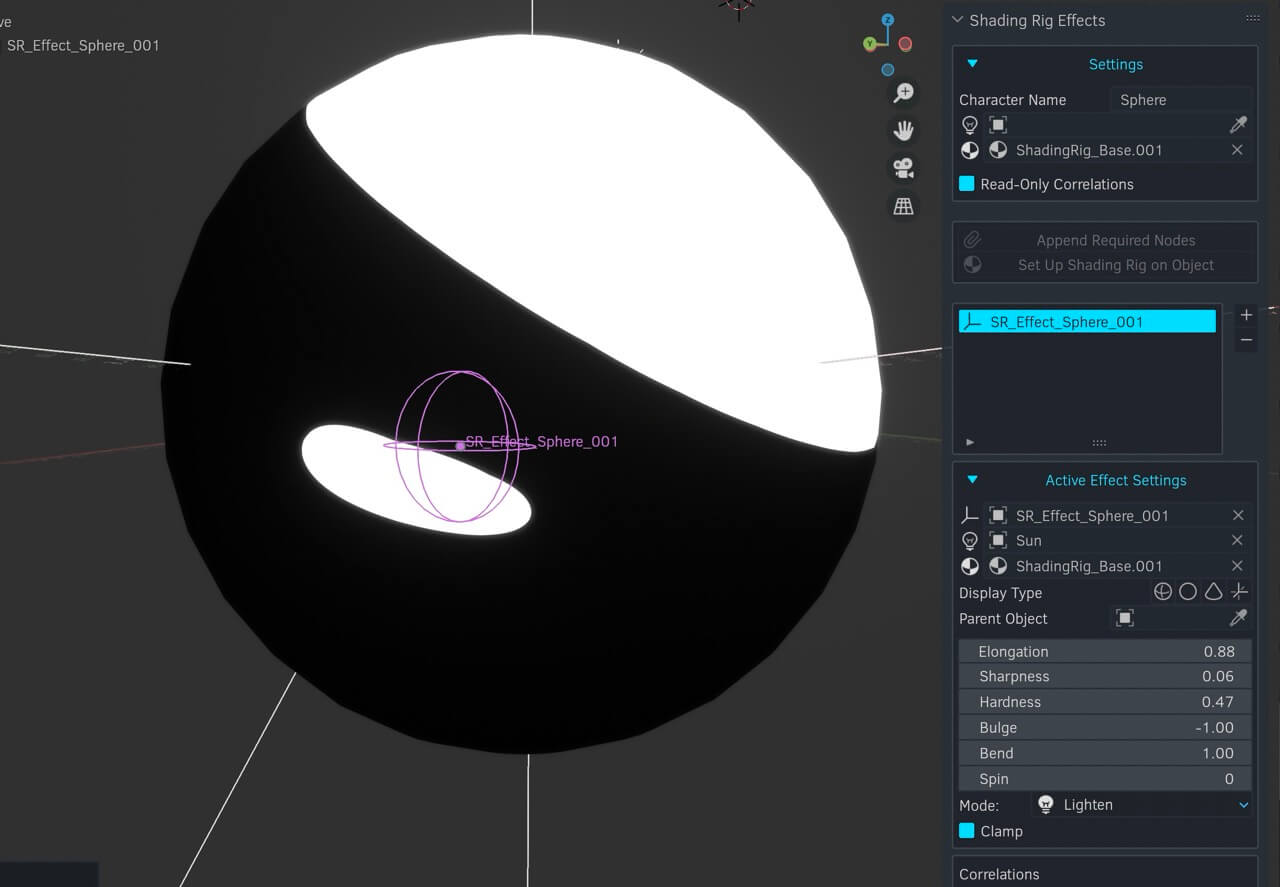Collapse Active Effect Settings subpanel
The image size is (1280, 887).
point(972,480)
